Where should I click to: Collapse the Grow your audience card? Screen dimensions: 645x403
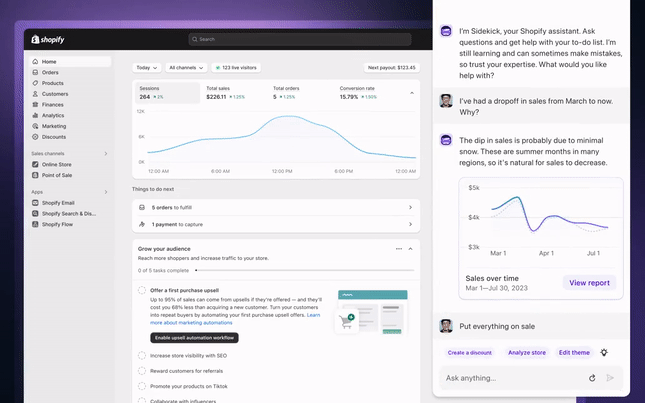pyautogui.click(x=411, y=248)
